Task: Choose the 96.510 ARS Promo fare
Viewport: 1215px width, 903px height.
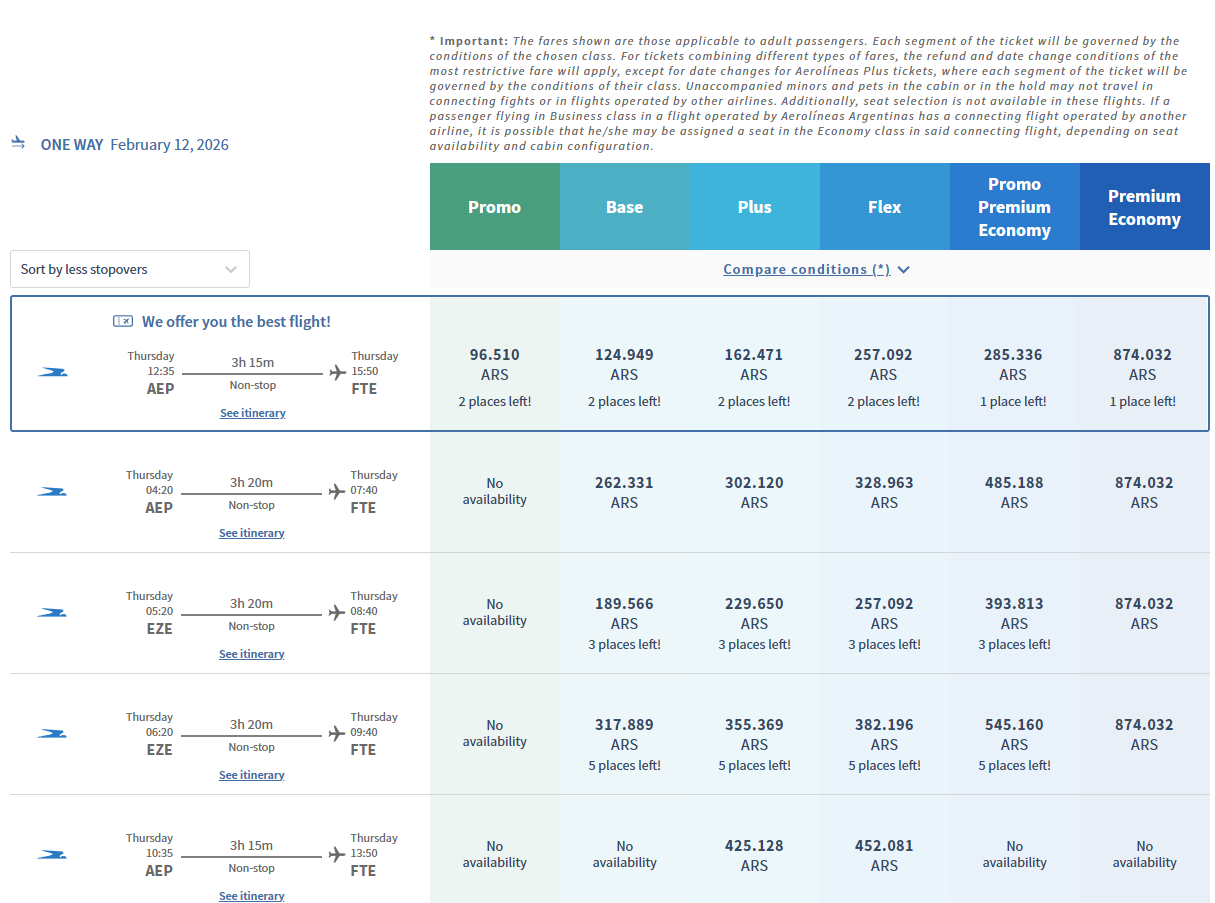Action: tap(494, 365)
